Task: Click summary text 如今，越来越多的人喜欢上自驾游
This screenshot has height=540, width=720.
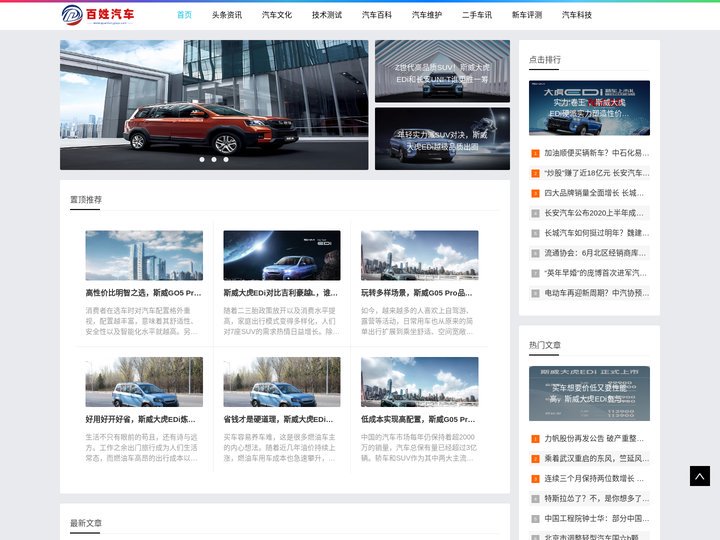Action: pos(417,321)
